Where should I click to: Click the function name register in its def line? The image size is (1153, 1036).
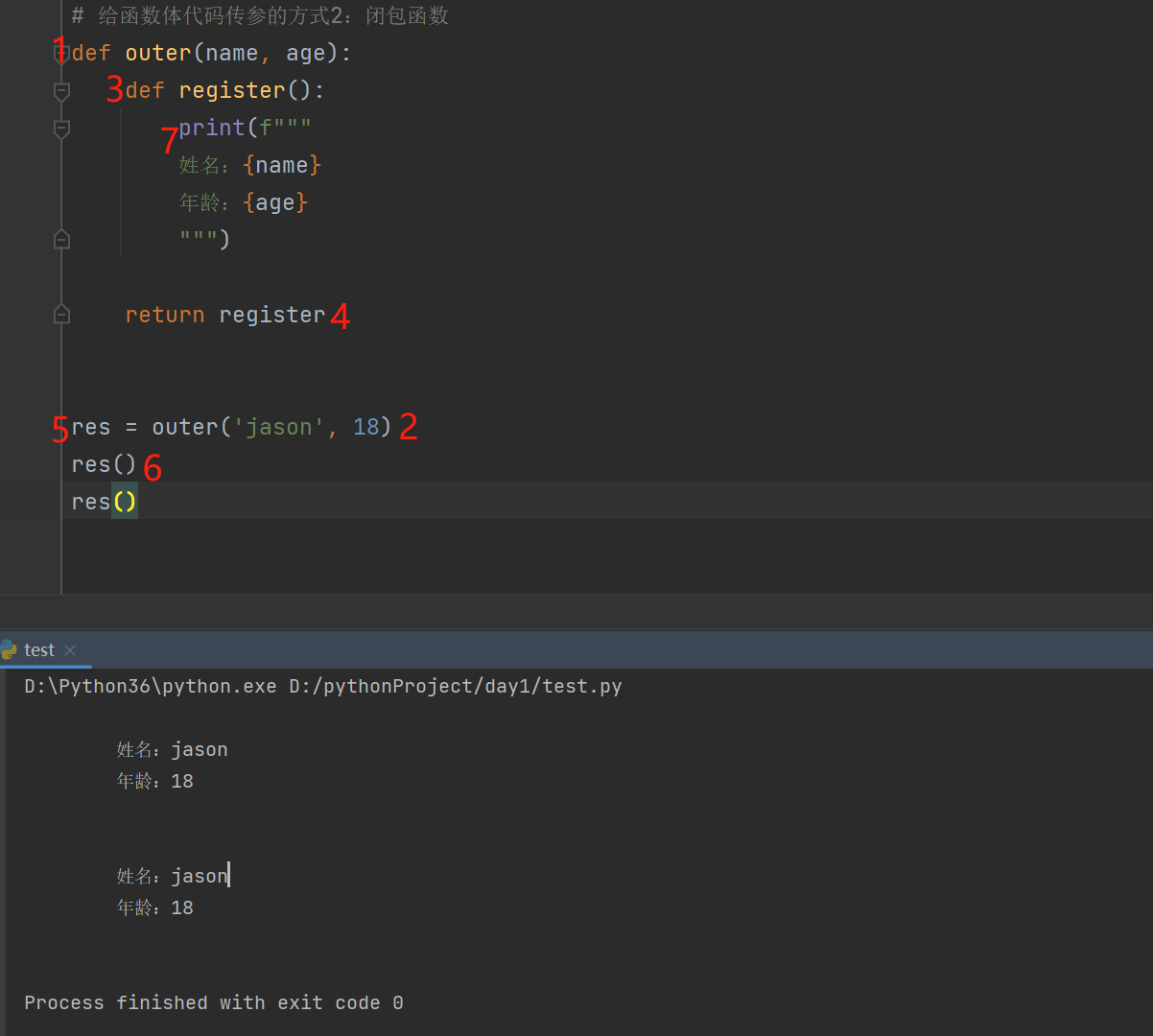[232, 90]
